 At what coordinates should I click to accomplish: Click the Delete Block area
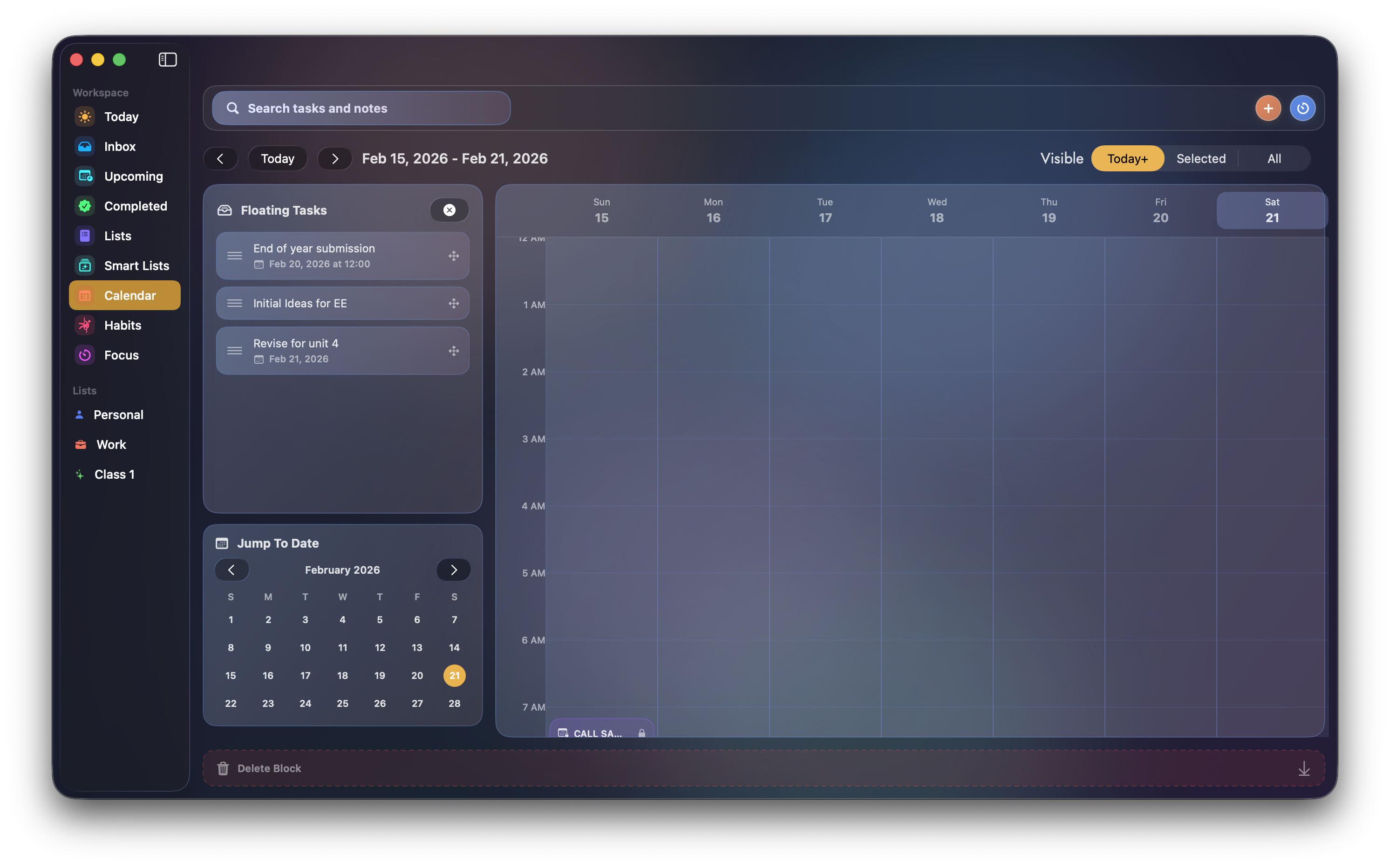763,768
